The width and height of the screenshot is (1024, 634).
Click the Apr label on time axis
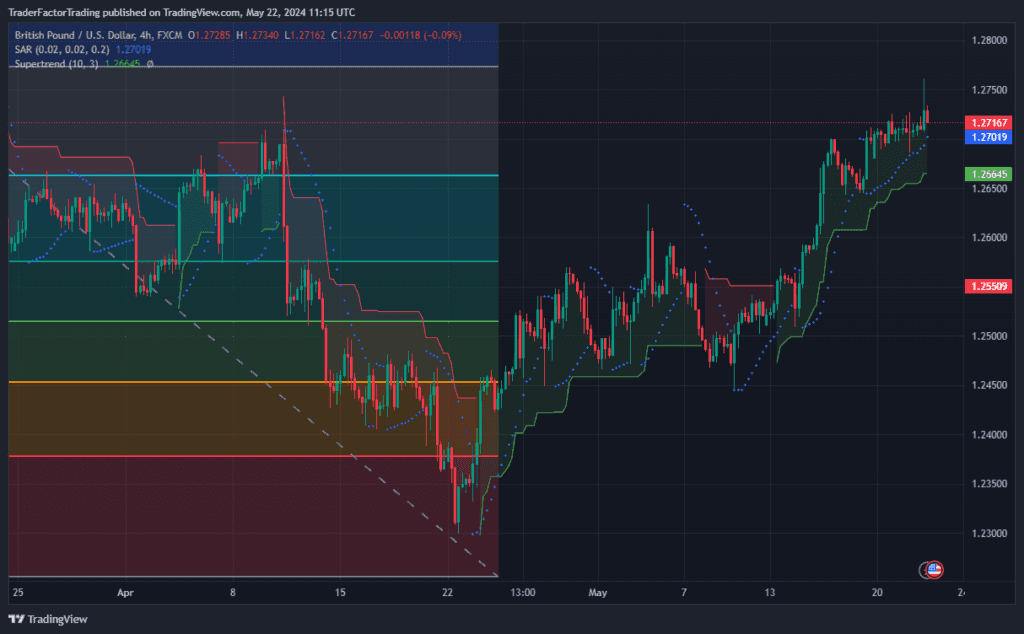pyautogui.click(x=125, y=593)
